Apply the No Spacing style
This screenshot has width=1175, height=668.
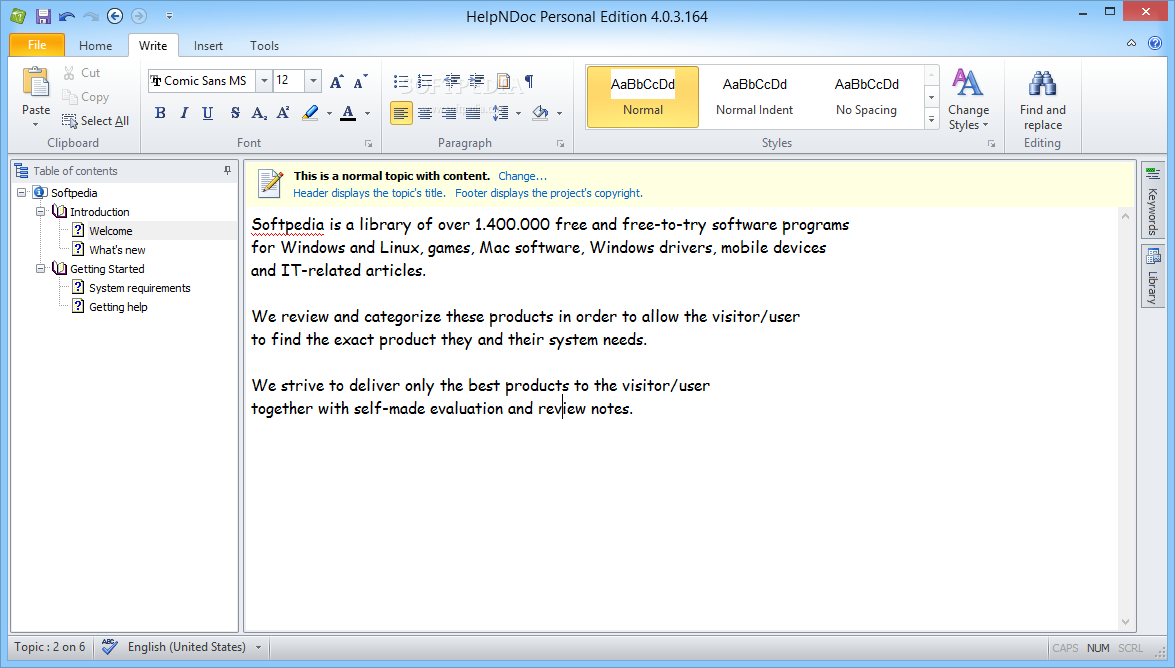[x=866, y=97]
